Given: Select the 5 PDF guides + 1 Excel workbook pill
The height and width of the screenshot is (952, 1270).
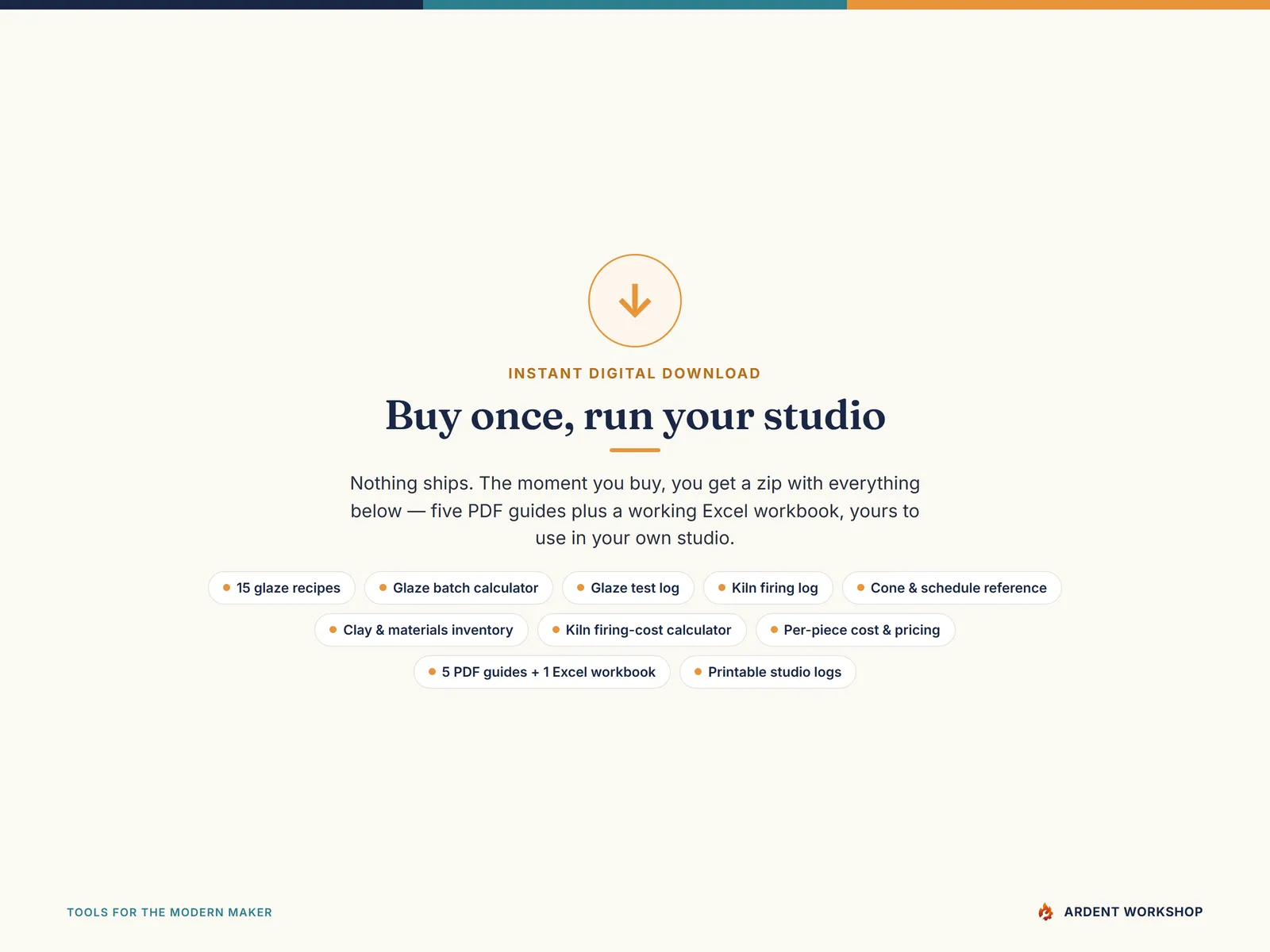Looking at the screenshot, I should pyautogui.click(x=542, y=672).
